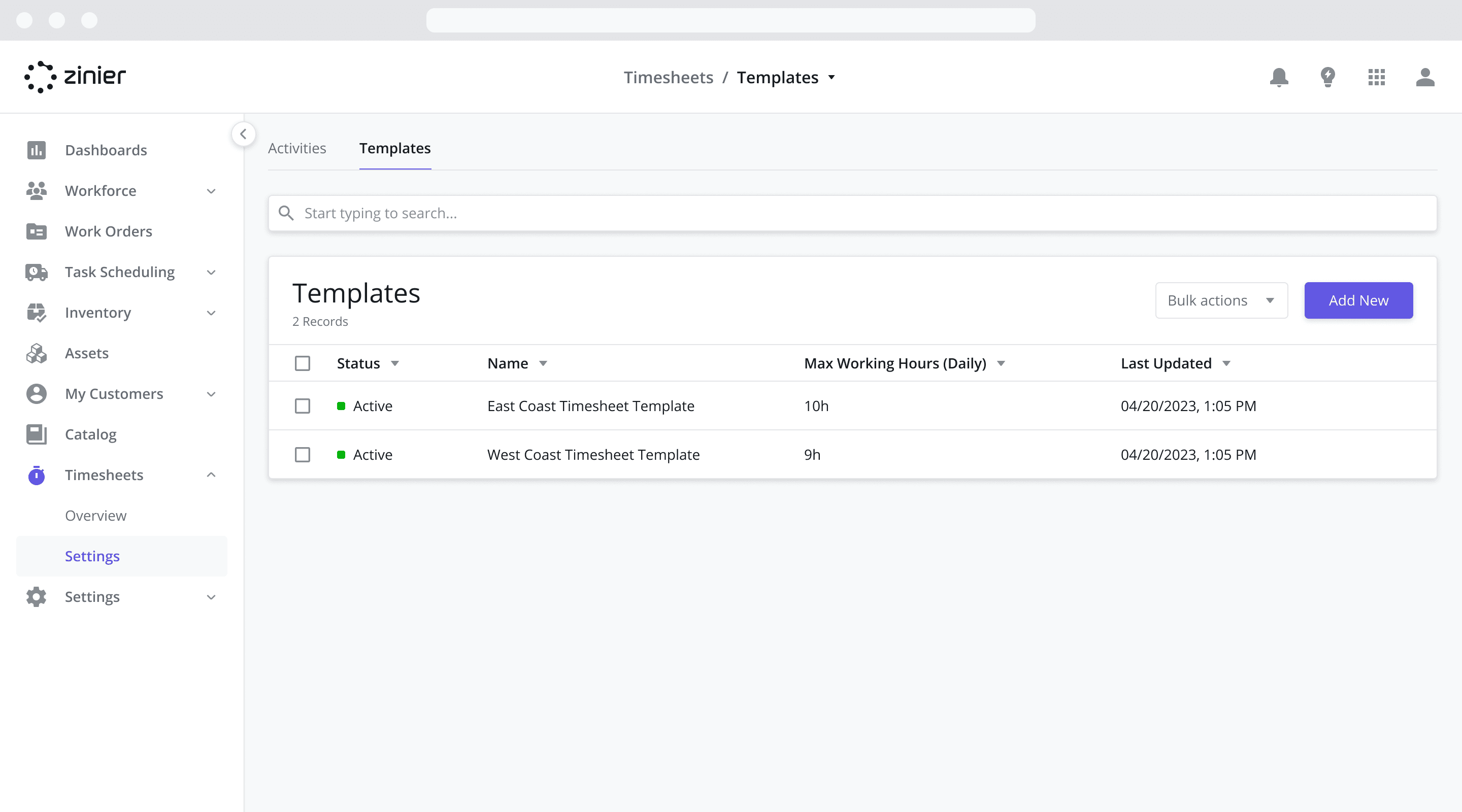1462x812 pixels.
Task: Click the Add New button
Action: pos(1358,300)
